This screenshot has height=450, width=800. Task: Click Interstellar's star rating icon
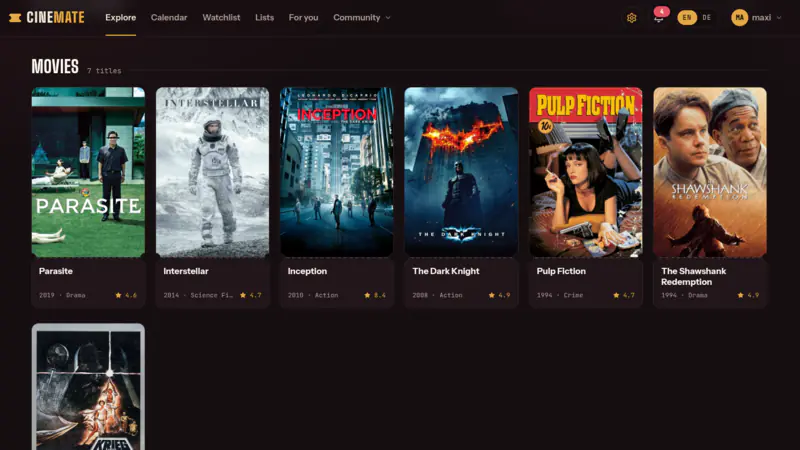243,295
